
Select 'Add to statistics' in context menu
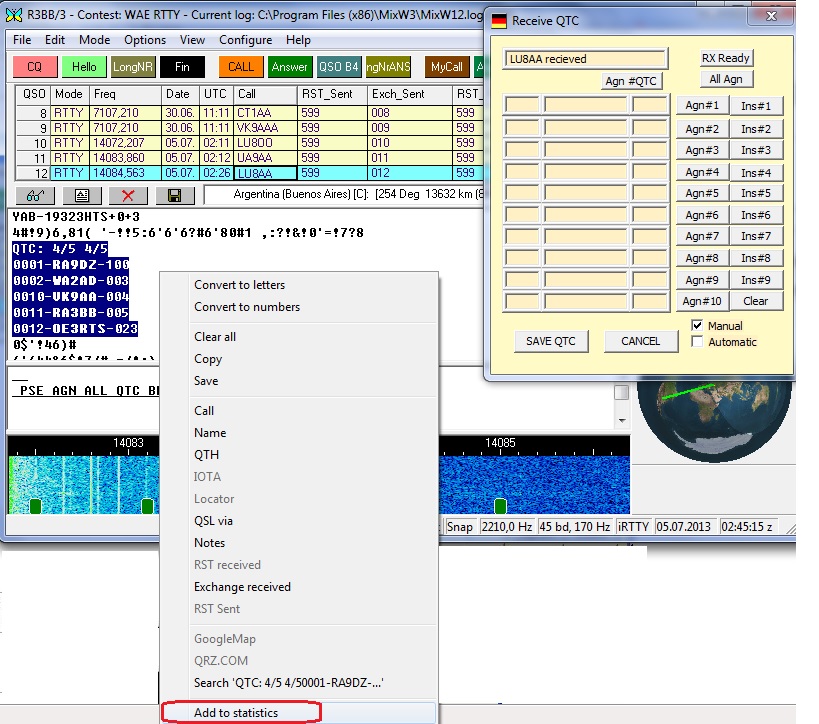[236, 713]
